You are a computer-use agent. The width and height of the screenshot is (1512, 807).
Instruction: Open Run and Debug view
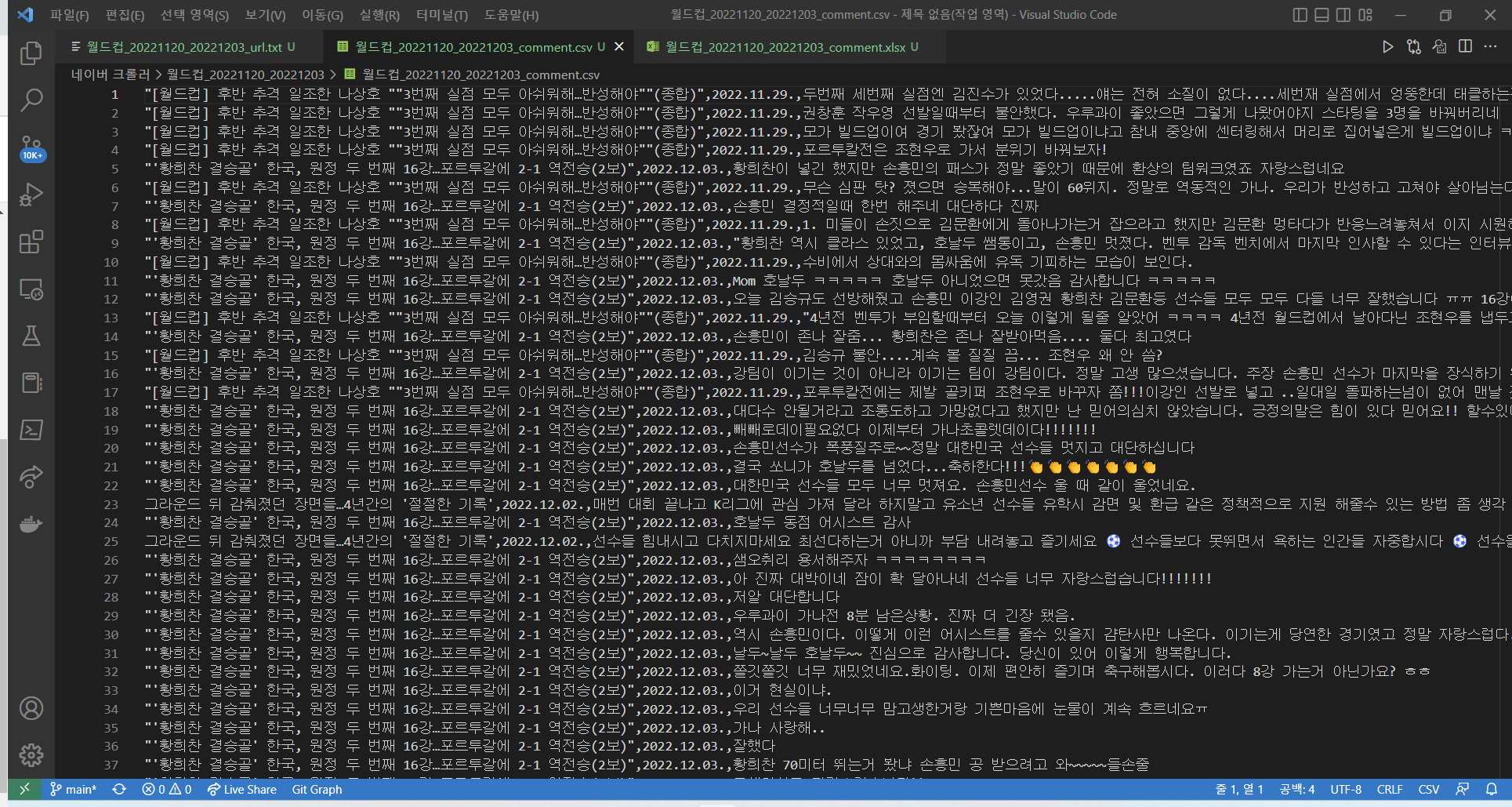pyautogui.click(x=31, y=194)
